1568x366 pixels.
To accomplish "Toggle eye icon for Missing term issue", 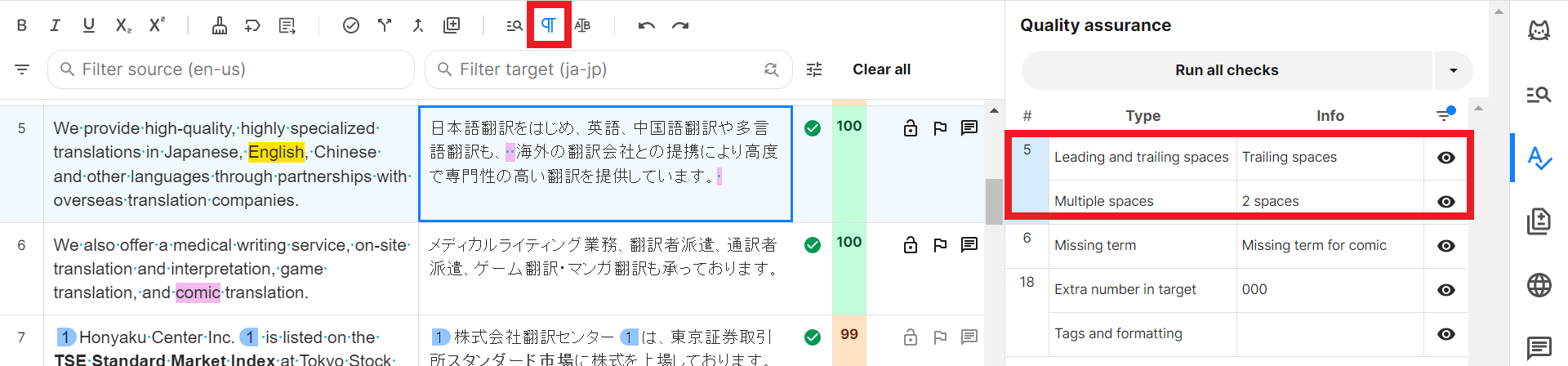I will [x=1445, y=246].
